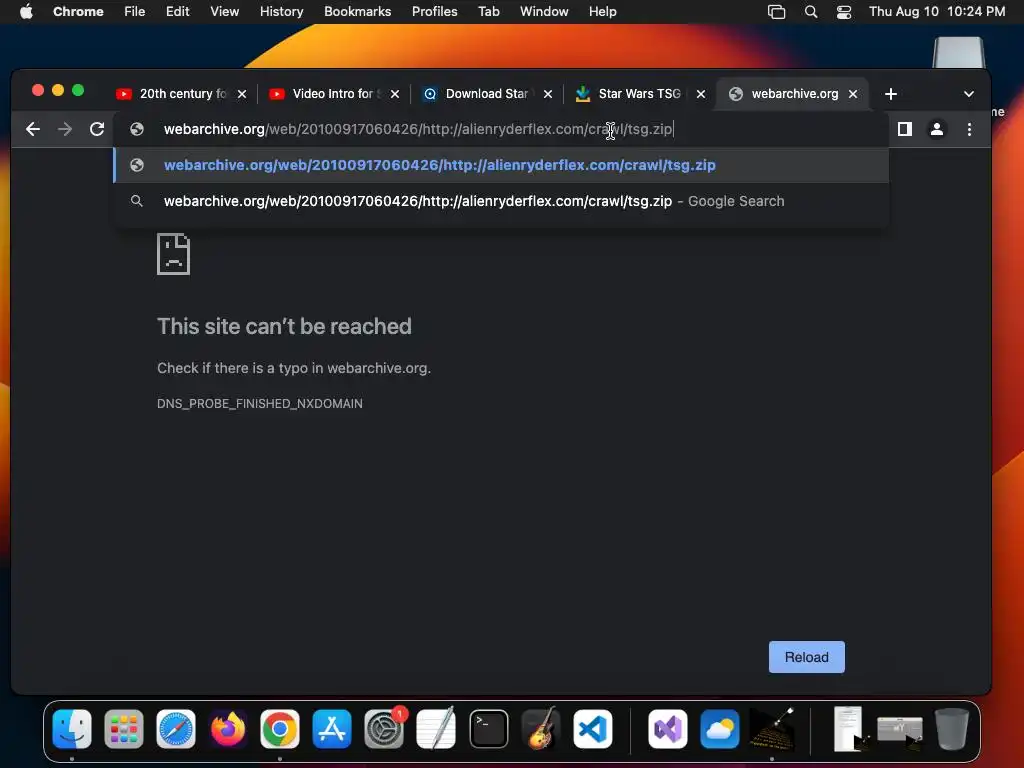This screenshot has height=768, width=1024.
Task: Choose the Google Search suggestion row
Action: point(501,201)
